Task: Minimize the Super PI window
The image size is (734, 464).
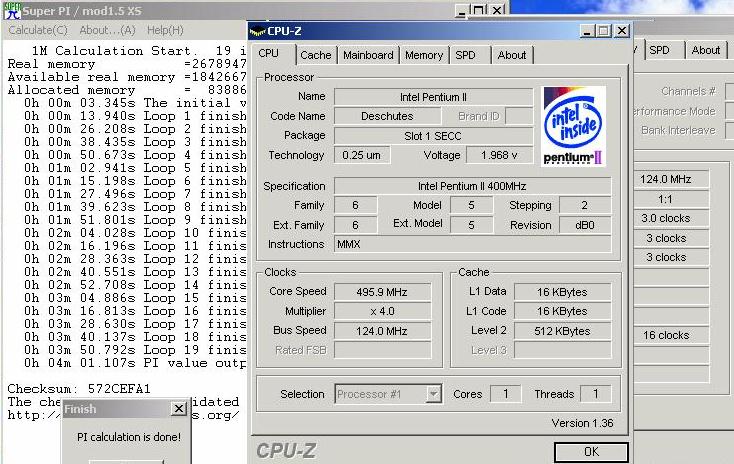Action: 462,10
